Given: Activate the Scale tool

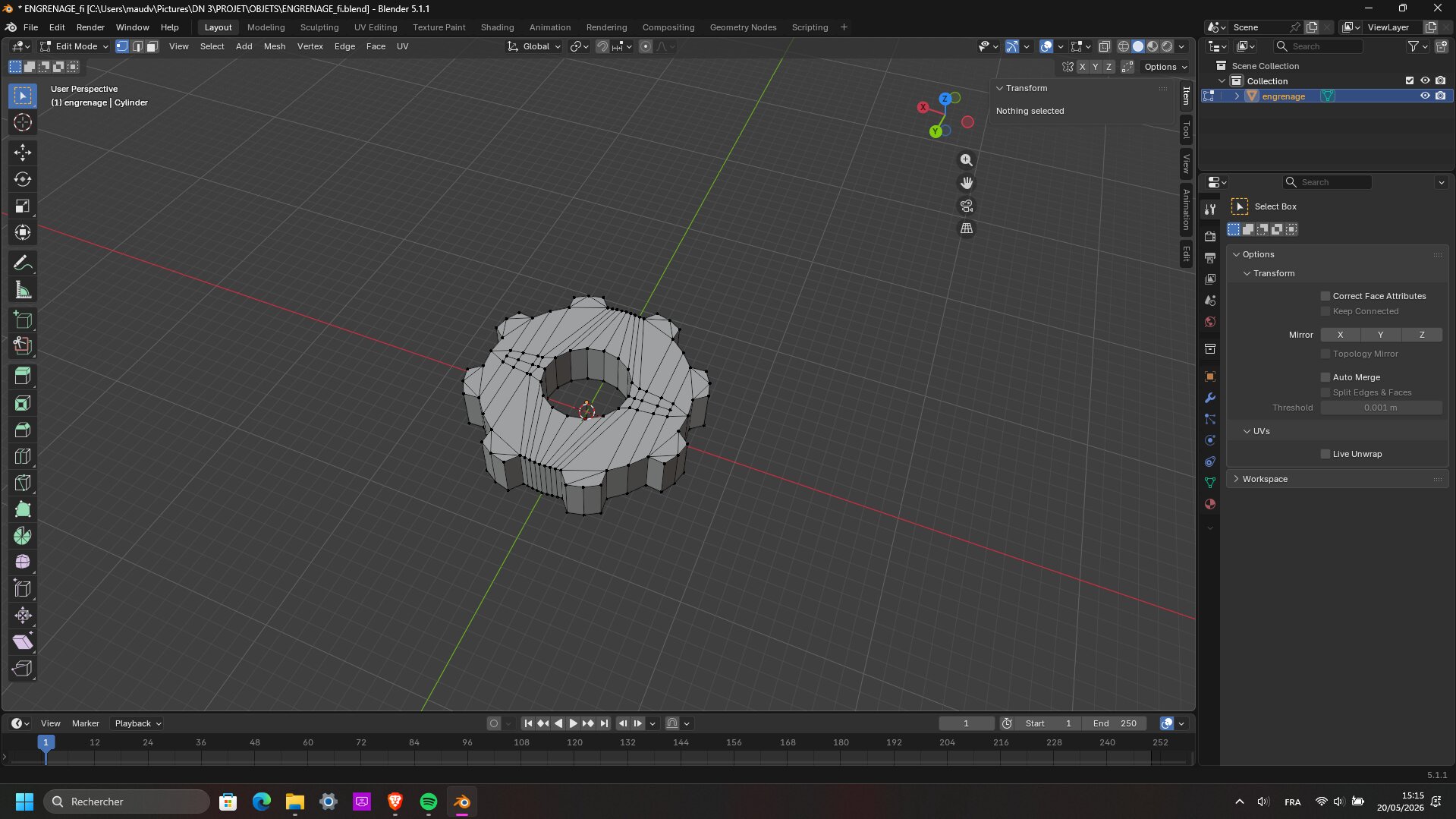Looking at the screenshot, I should 23,206.
